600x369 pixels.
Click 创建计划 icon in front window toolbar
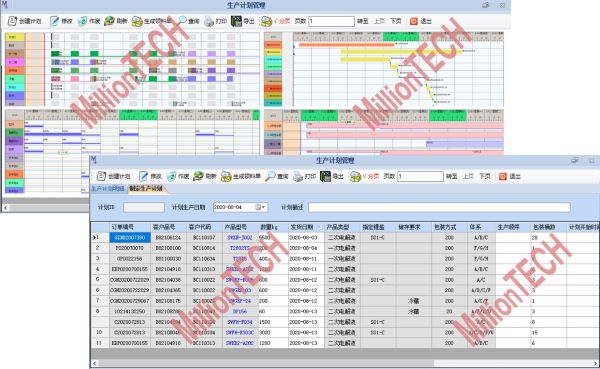pos(101,176)
